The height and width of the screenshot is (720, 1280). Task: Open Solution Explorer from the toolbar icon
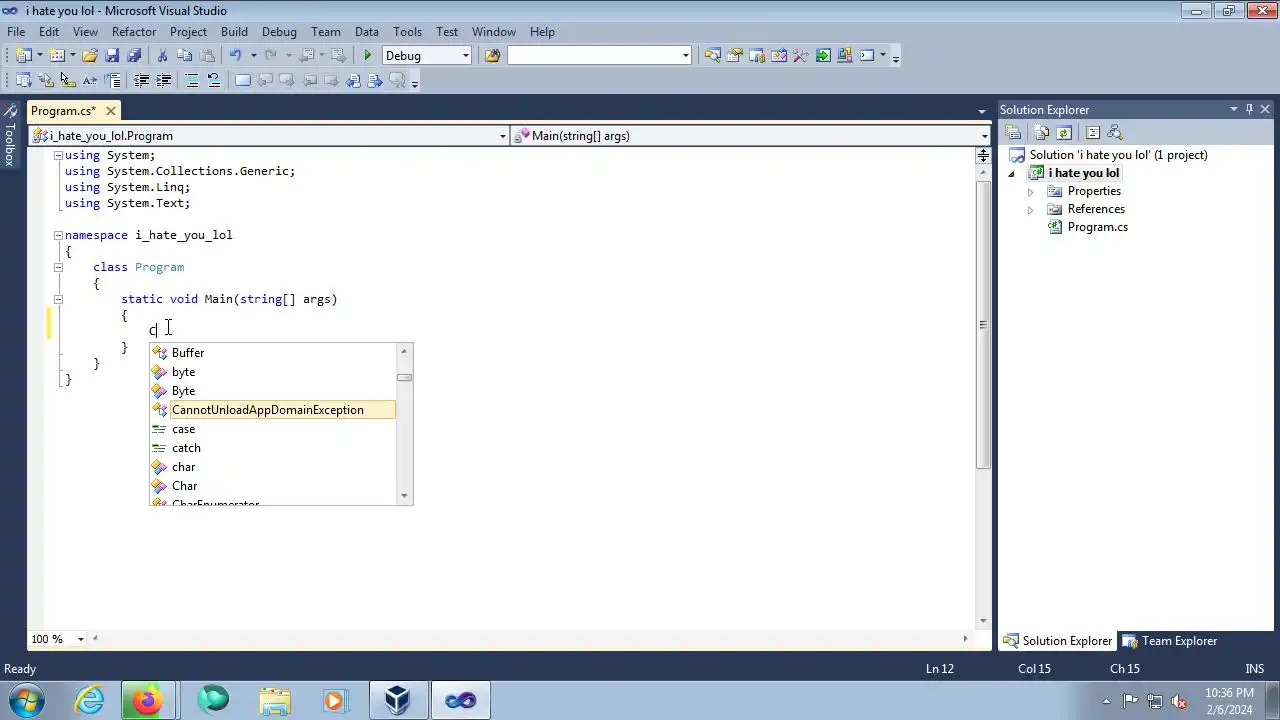712,56
